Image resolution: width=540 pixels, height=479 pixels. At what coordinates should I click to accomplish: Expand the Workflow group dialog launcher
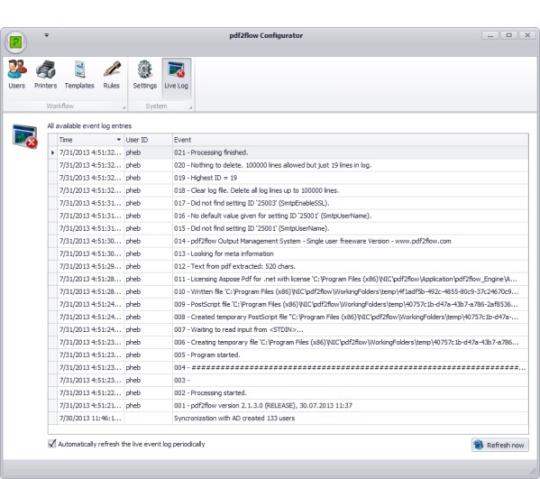pyautogui.click(x=124, y=108)
